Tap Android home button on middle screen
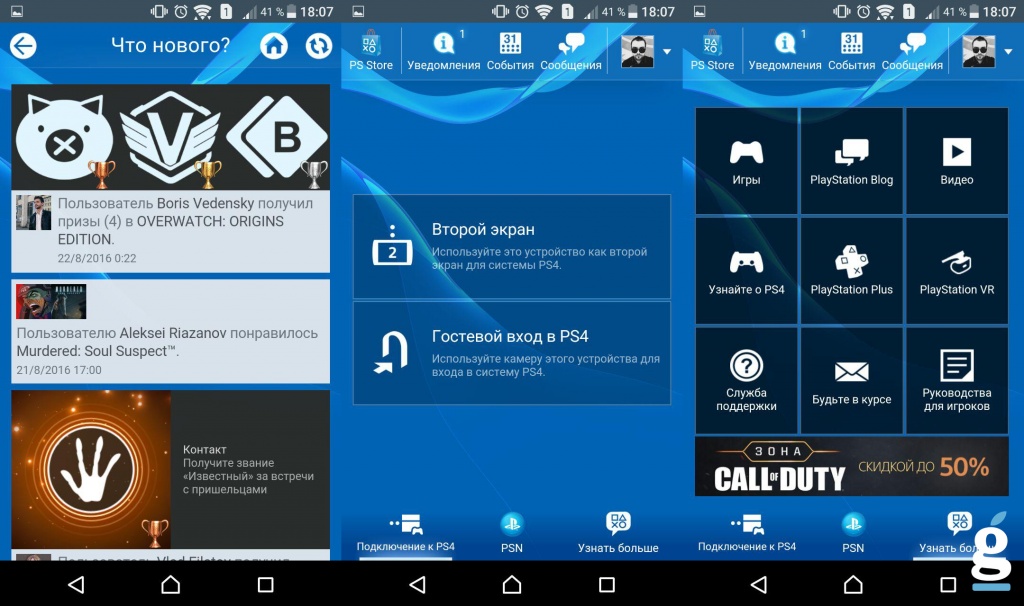This screenshot has height=606, width=1024. 511,584
